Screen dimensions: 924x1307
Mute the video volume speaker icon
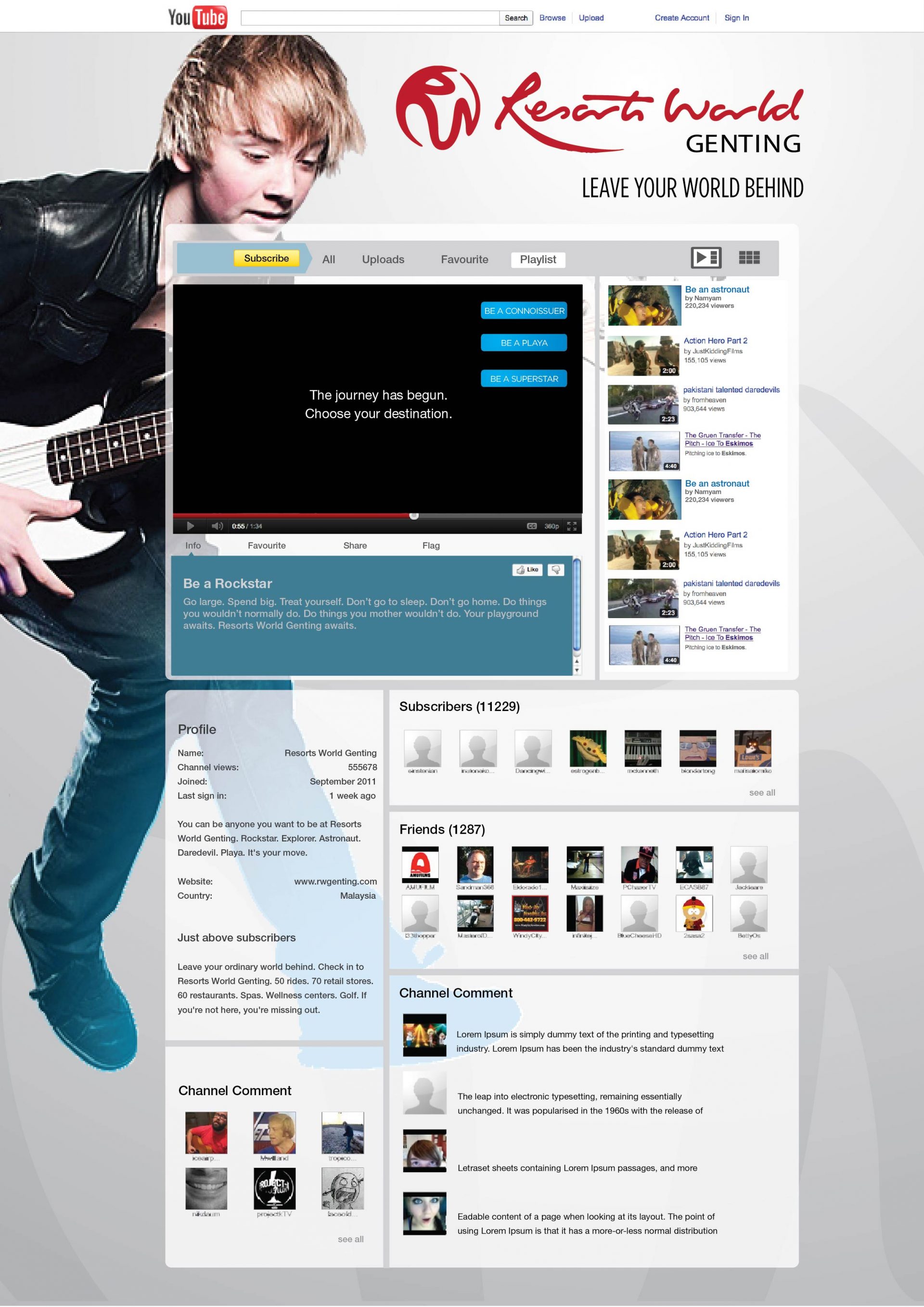coord(217,526)
